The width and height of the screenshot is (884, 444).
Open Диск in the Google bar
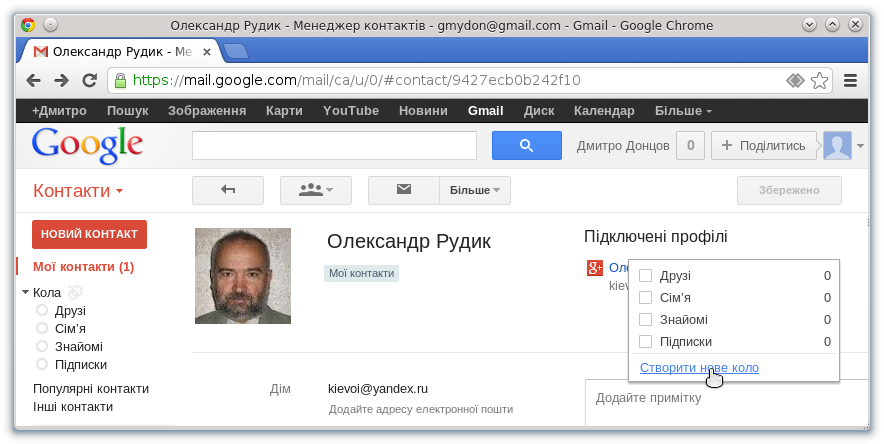(x=538, y=111)
